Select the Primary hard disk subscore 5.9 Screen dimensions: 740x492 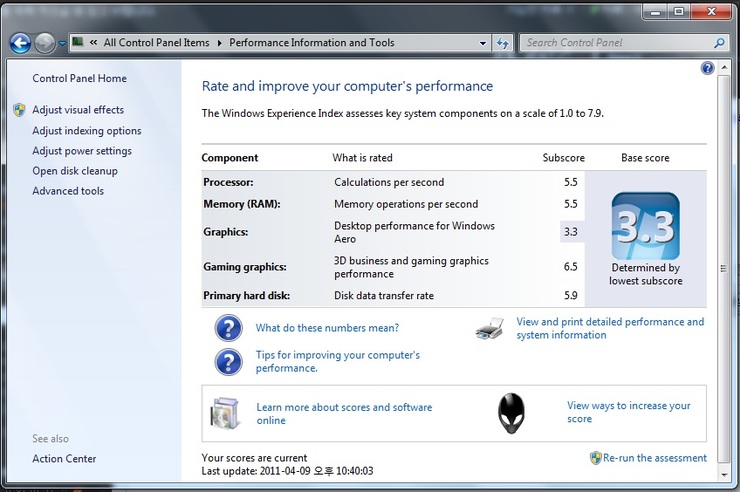pos(571,295)
